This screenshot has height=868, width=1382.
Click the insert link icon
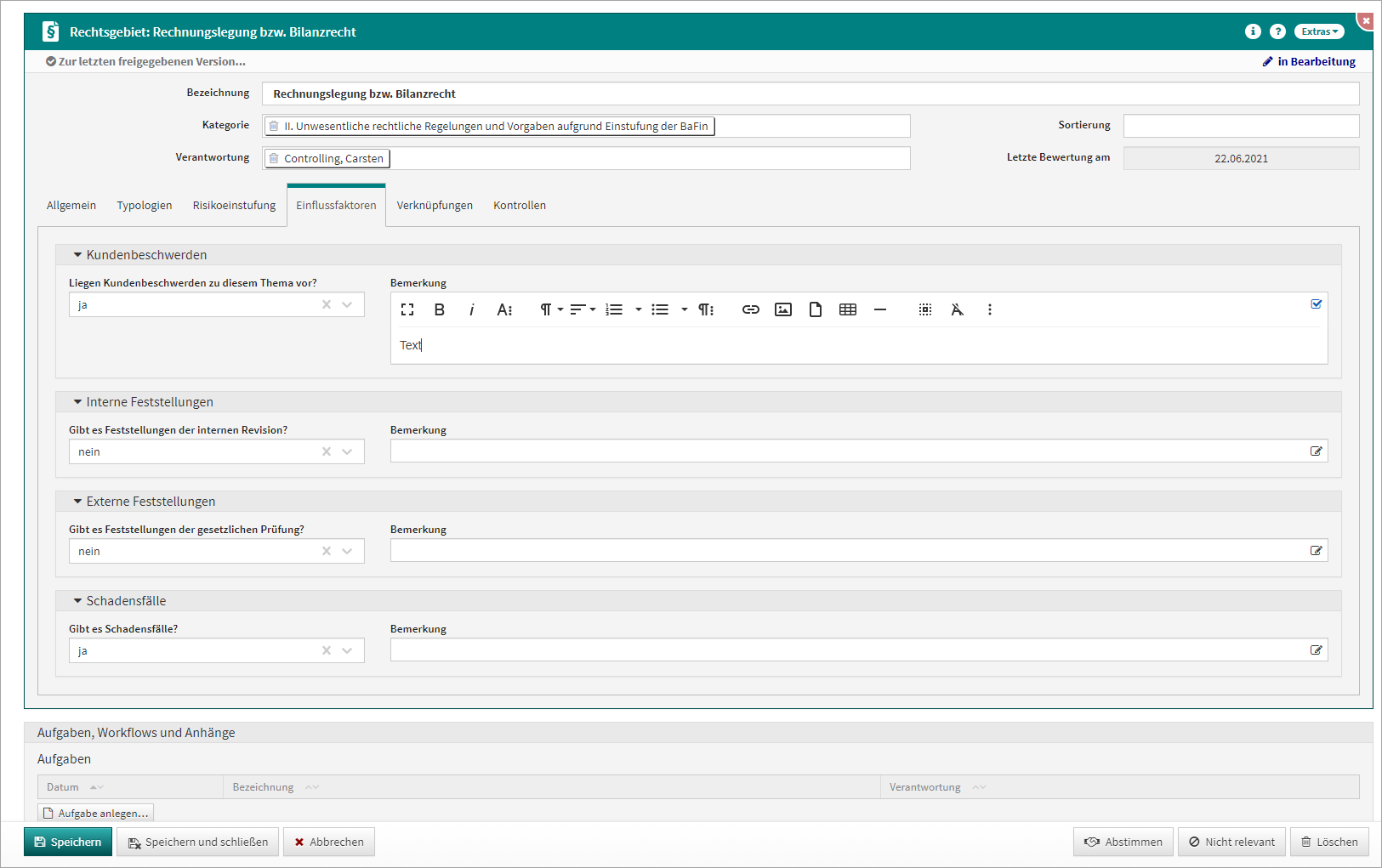[750, 309]
